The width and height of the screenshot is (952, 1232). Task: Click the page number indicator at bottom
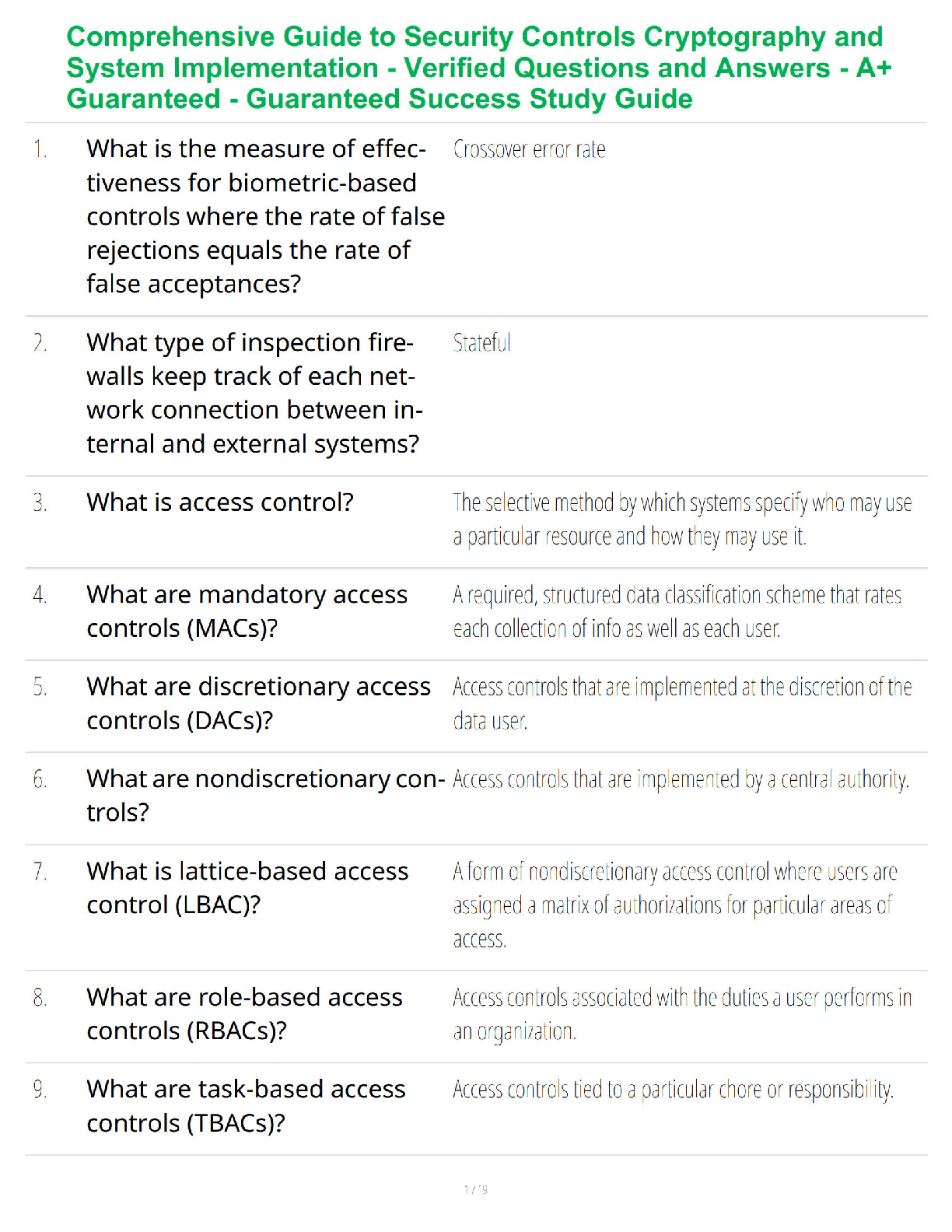(x=476, y=1189)
